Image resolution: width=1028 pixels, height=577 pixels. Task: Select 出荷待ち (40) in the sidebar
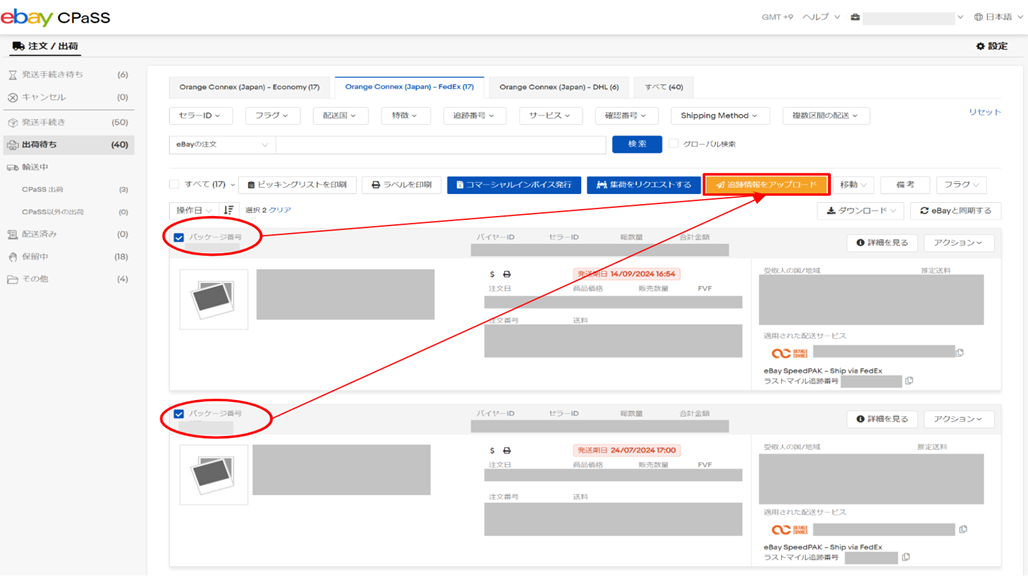tap(68, 145)
